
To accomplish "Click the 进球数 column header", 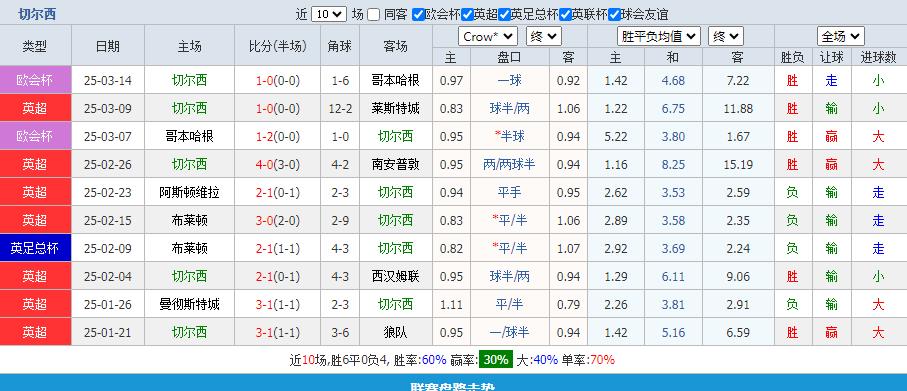I will [x=879, y=57].
